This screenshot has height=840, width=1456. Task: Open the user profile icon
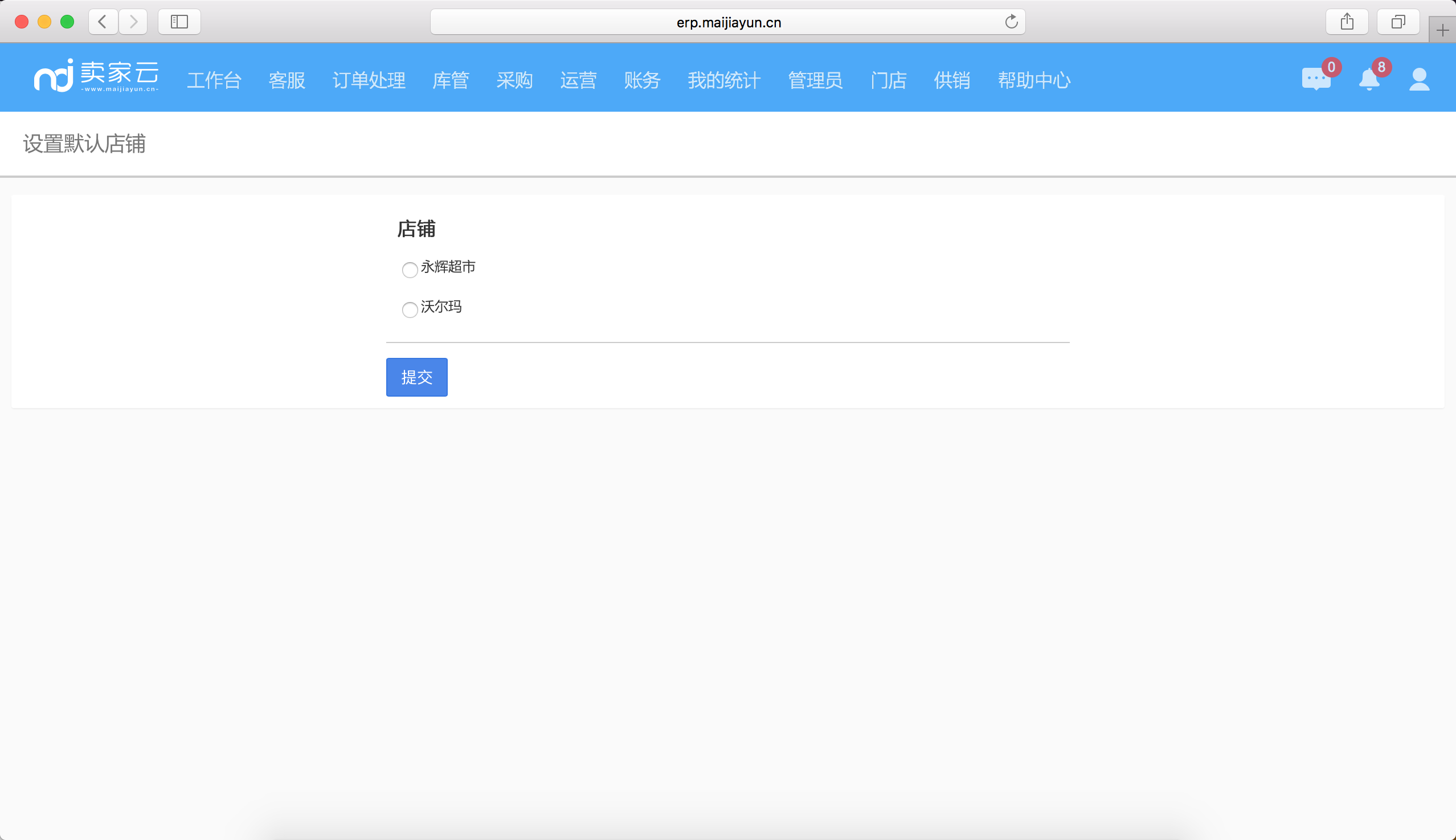coord(1419,80)
